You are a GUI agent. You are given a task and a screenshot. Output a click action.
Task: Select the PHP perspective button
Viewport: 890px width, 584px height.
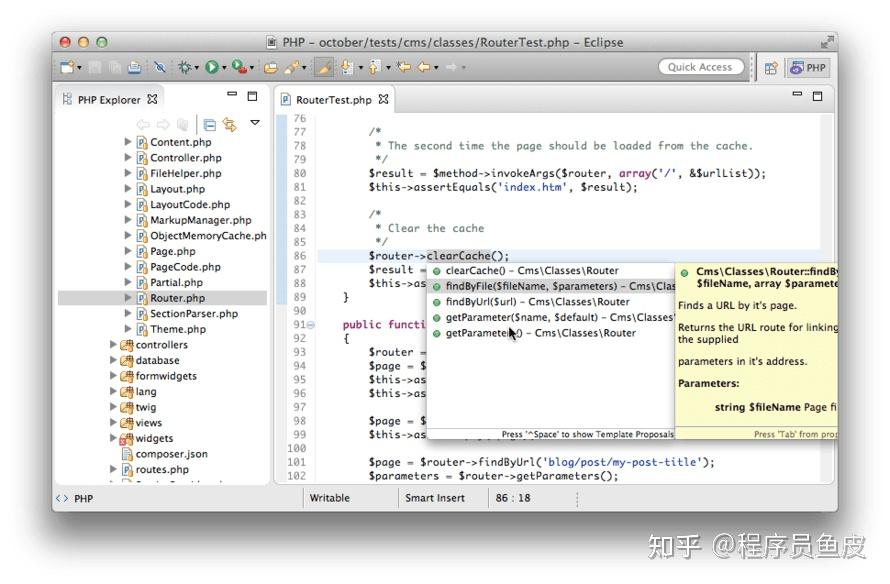click(x=808, y=68)
